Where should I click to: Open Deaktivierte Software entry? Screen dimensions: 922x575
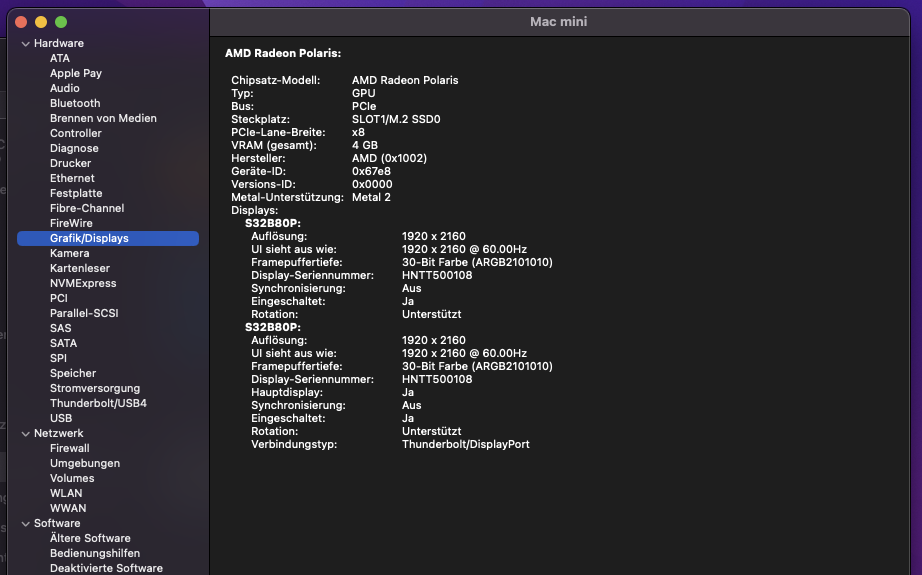106,568
